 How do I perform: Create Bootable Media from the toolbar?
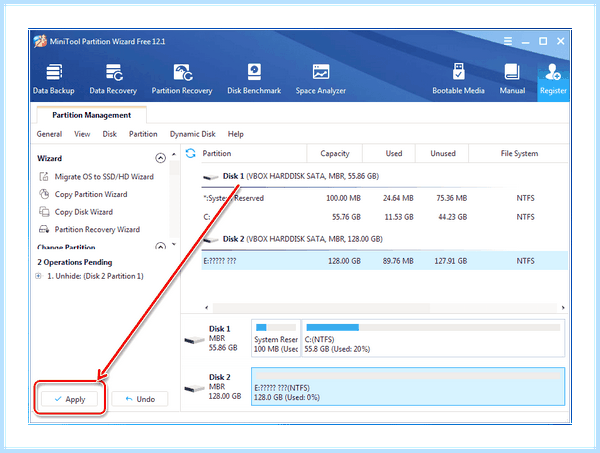point(458,79)
